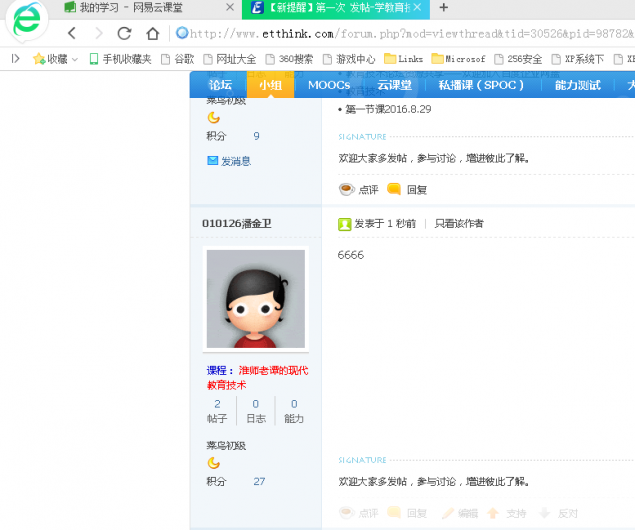Open the 360搜索 bookmark
Viewport: 635px width, 530px height.
click(290, 59)
